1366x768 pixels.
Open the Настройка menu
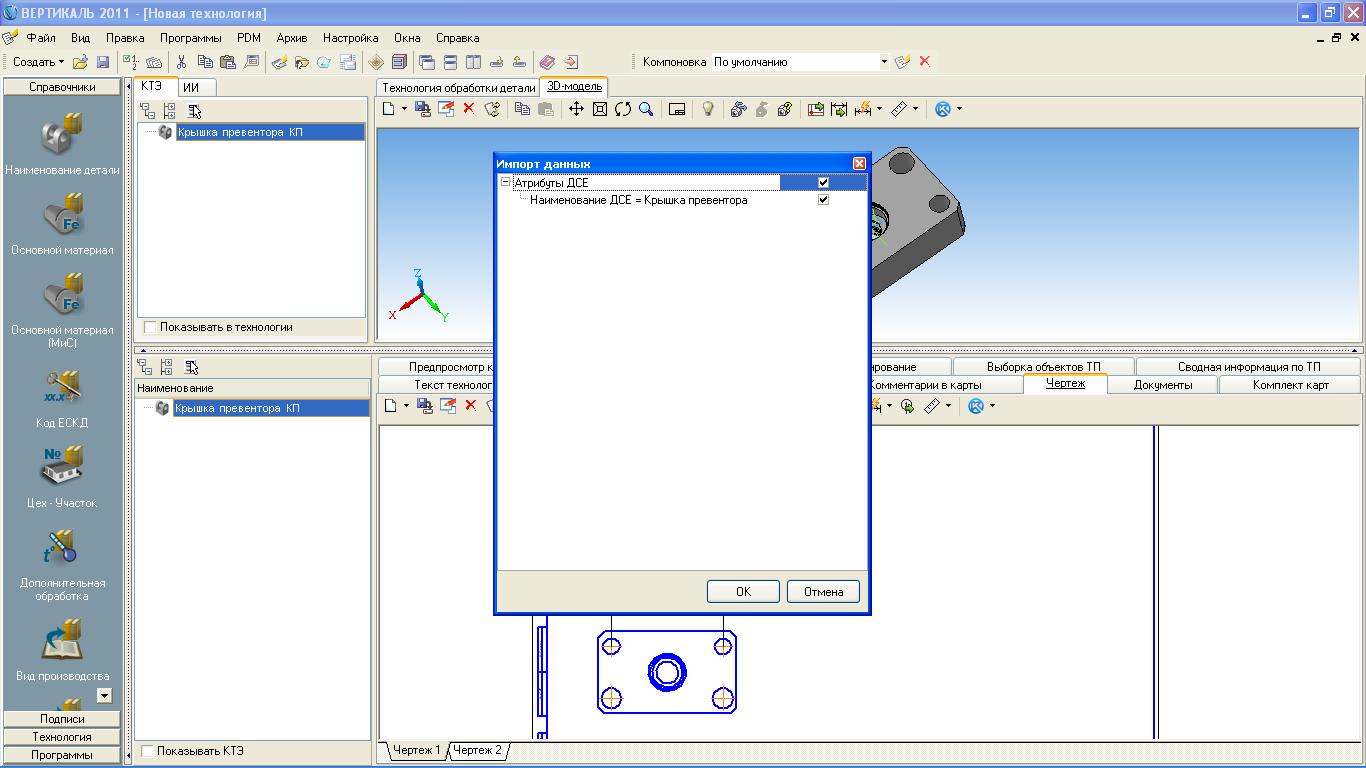350,38
